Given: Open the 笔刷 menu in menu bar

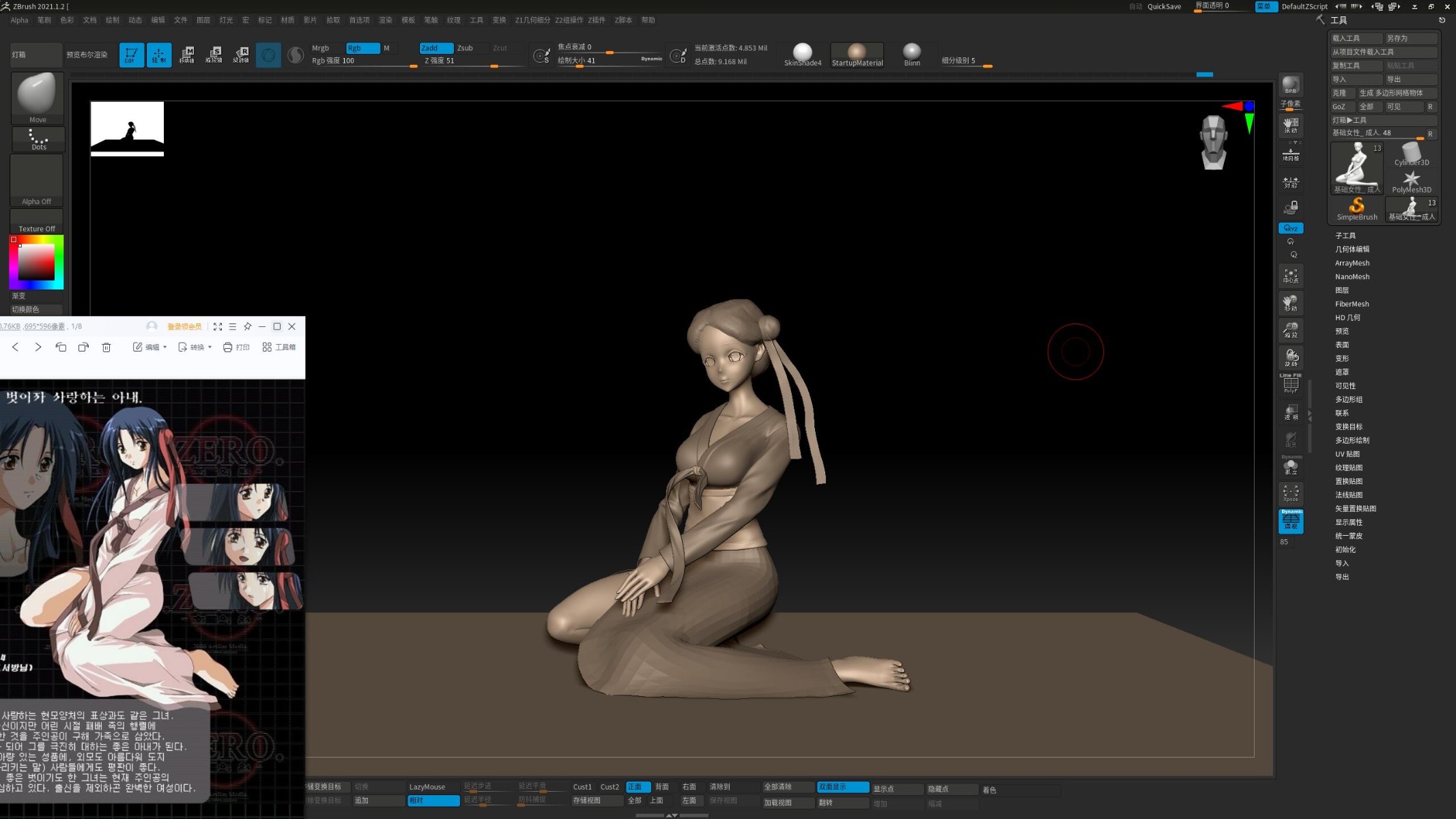Looking at the screenshot, I should point(44,20).
